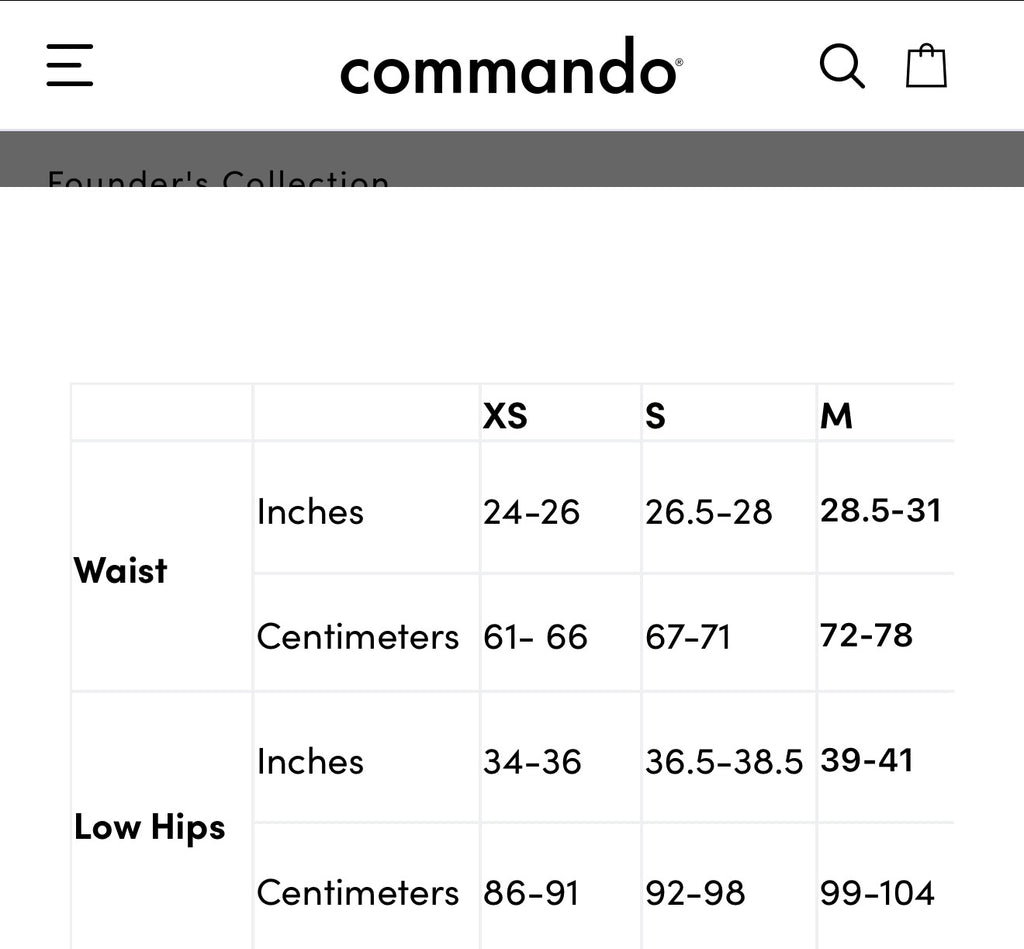
Task: Select M low hips inches 39-41 cell
Action: [866, 760]
